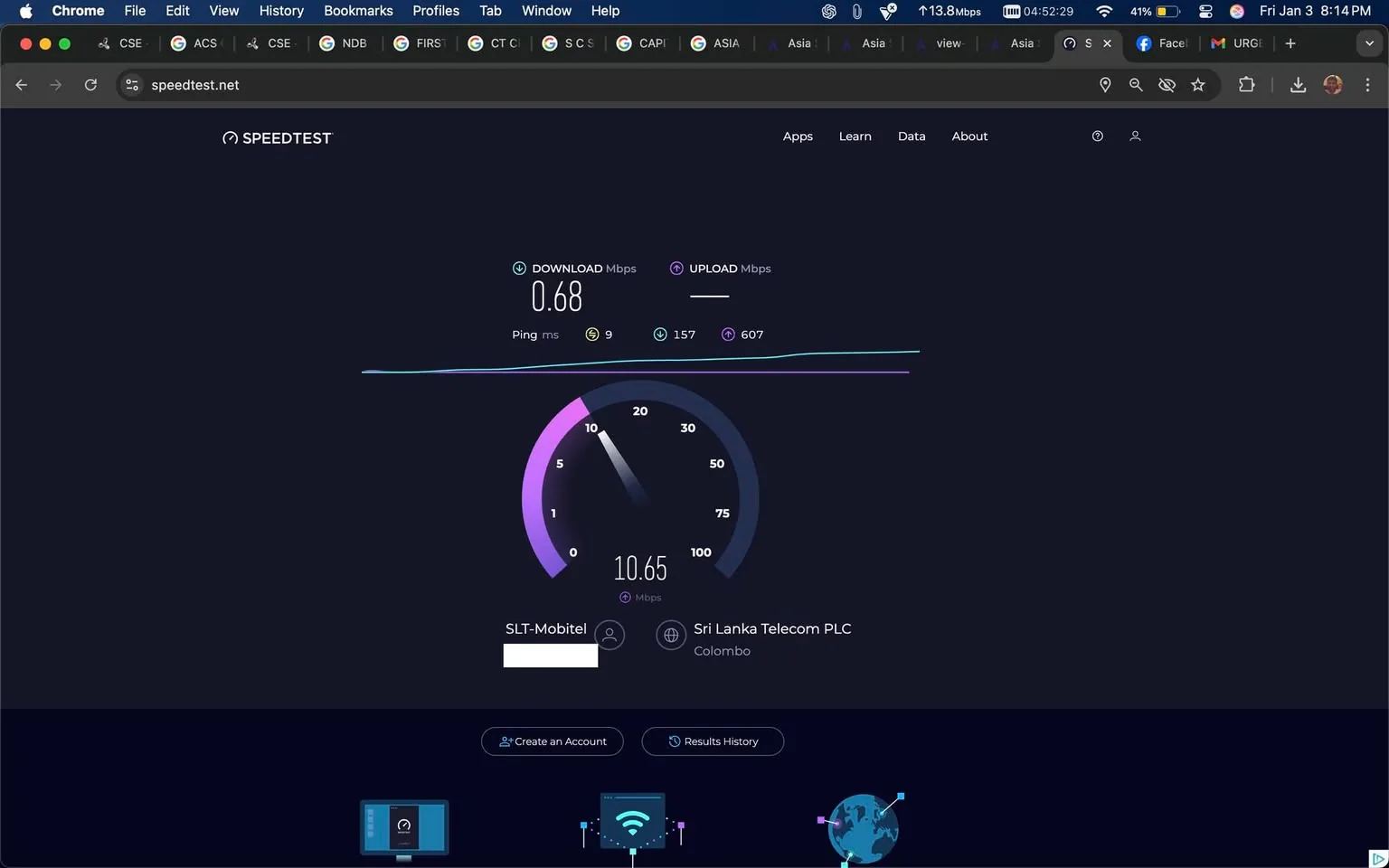This screenshot has width=1389, height=868.
Task: Open the ChatGPT icon in the menu bar
Action: click(x=827, y=12)
